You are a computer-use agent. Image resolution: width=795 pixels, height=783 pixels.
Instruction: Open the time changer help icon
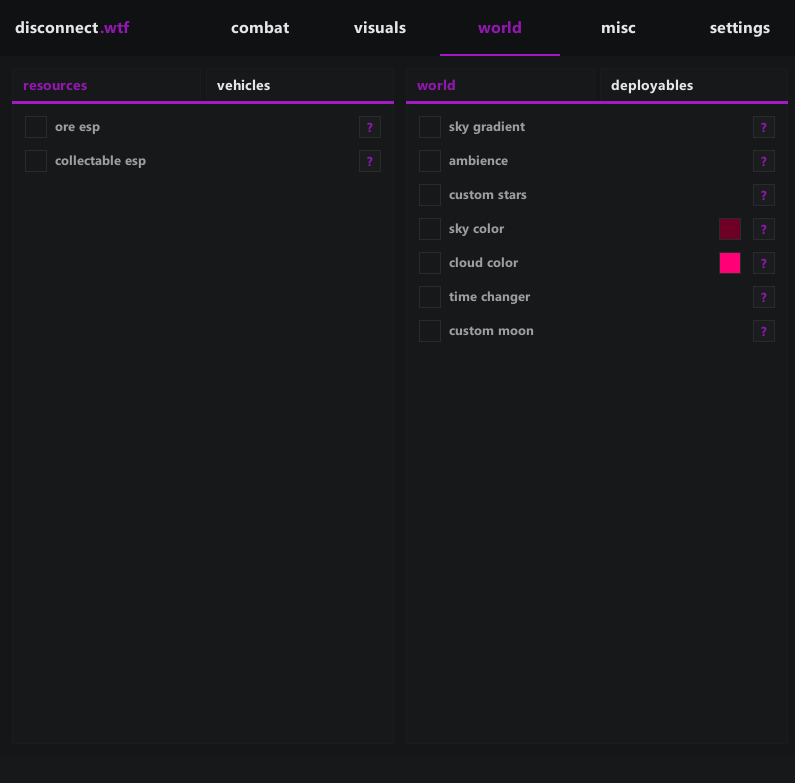pyautogui.click(x=764, y=297)
